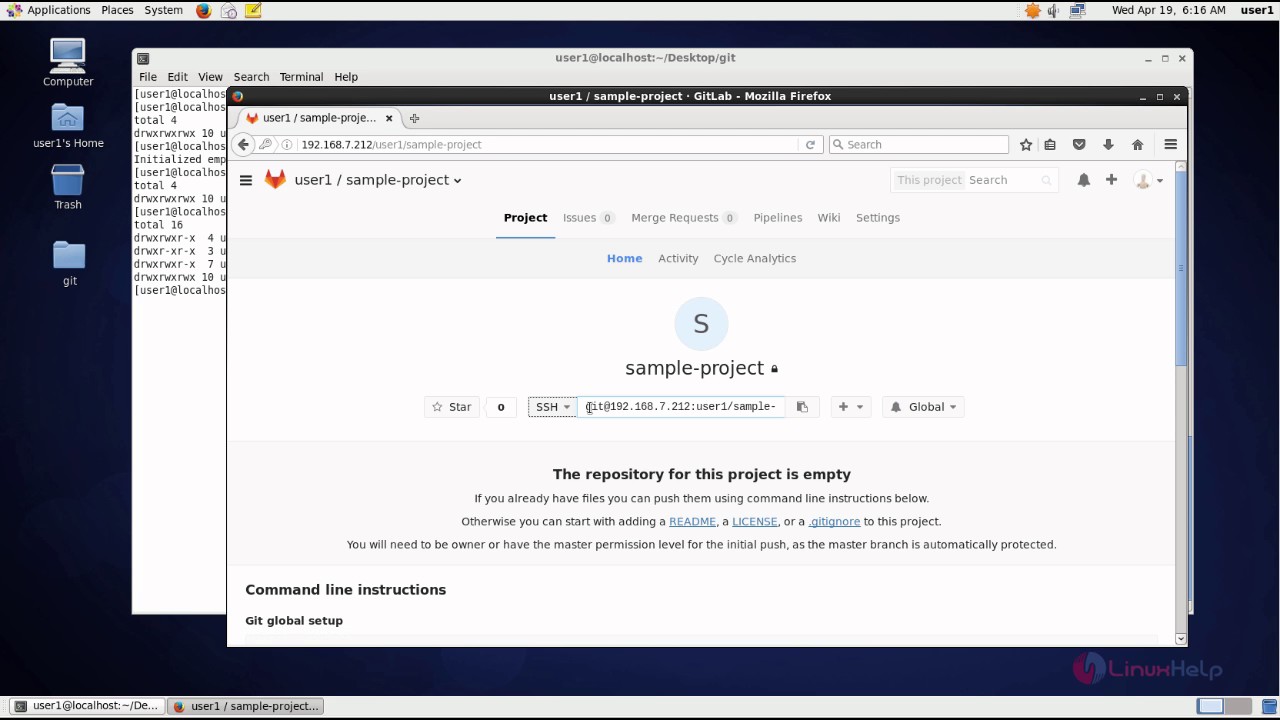Open Pocket icon in Firefox toolbar
The width and height of the screenshot is (1280, 720).
[1079, 144]
